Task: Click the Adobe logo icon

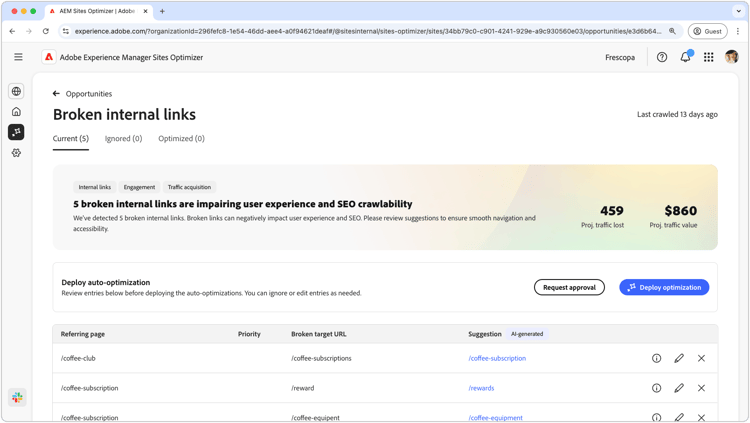Action: (49, 57)
